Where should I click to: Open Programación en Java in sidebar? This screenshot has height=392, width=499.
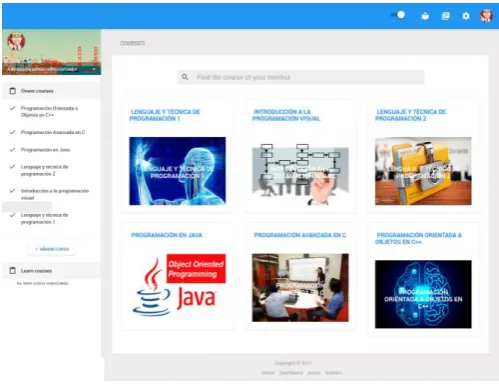tap(45, 150)
